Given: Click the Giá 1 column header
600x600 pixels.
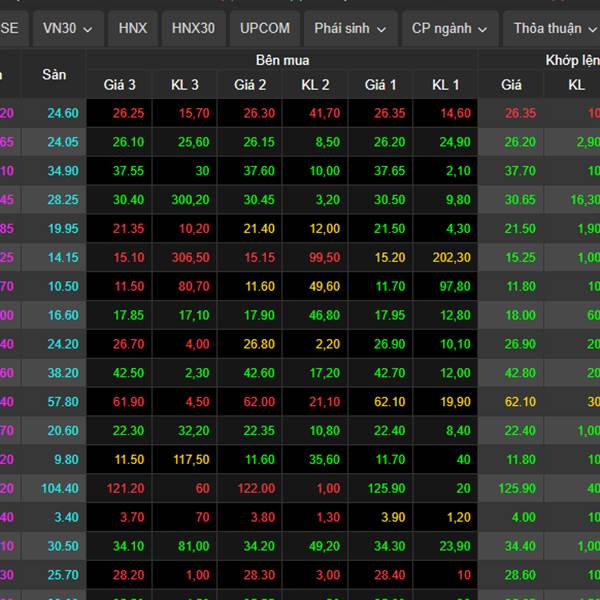Looking at the screenshot, I should (x=381, y=85).
